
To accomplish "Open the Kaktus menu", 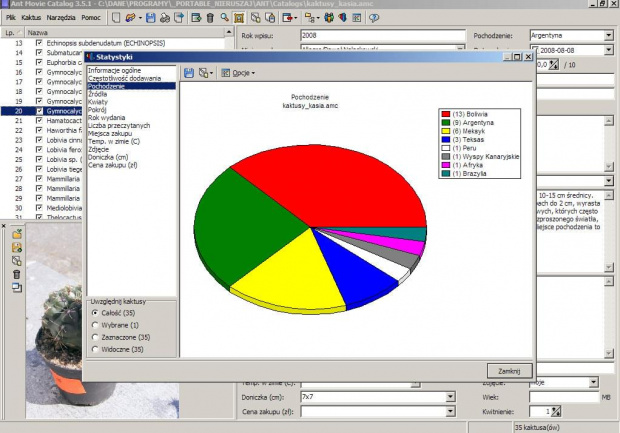I will [x=31, y=18].
